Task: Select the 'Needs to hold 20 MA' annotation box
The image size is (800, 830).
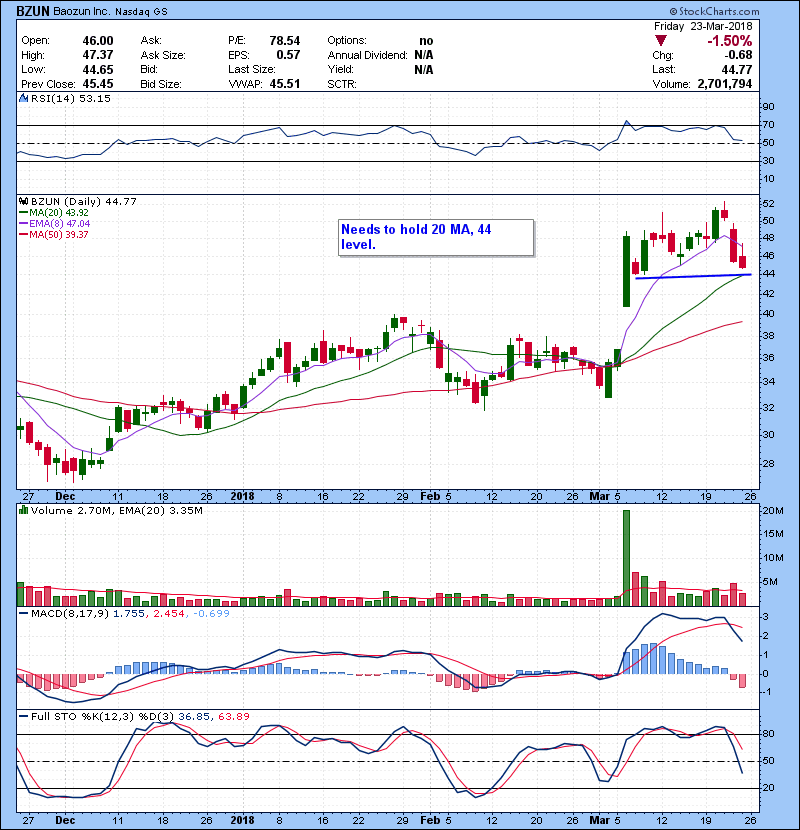Action: tap(435, 237)
